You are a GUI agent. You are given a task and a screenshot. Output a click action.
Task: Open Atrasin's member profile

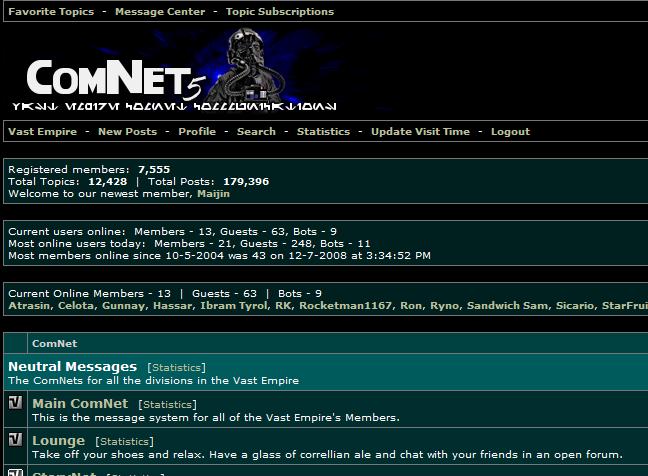29,306
